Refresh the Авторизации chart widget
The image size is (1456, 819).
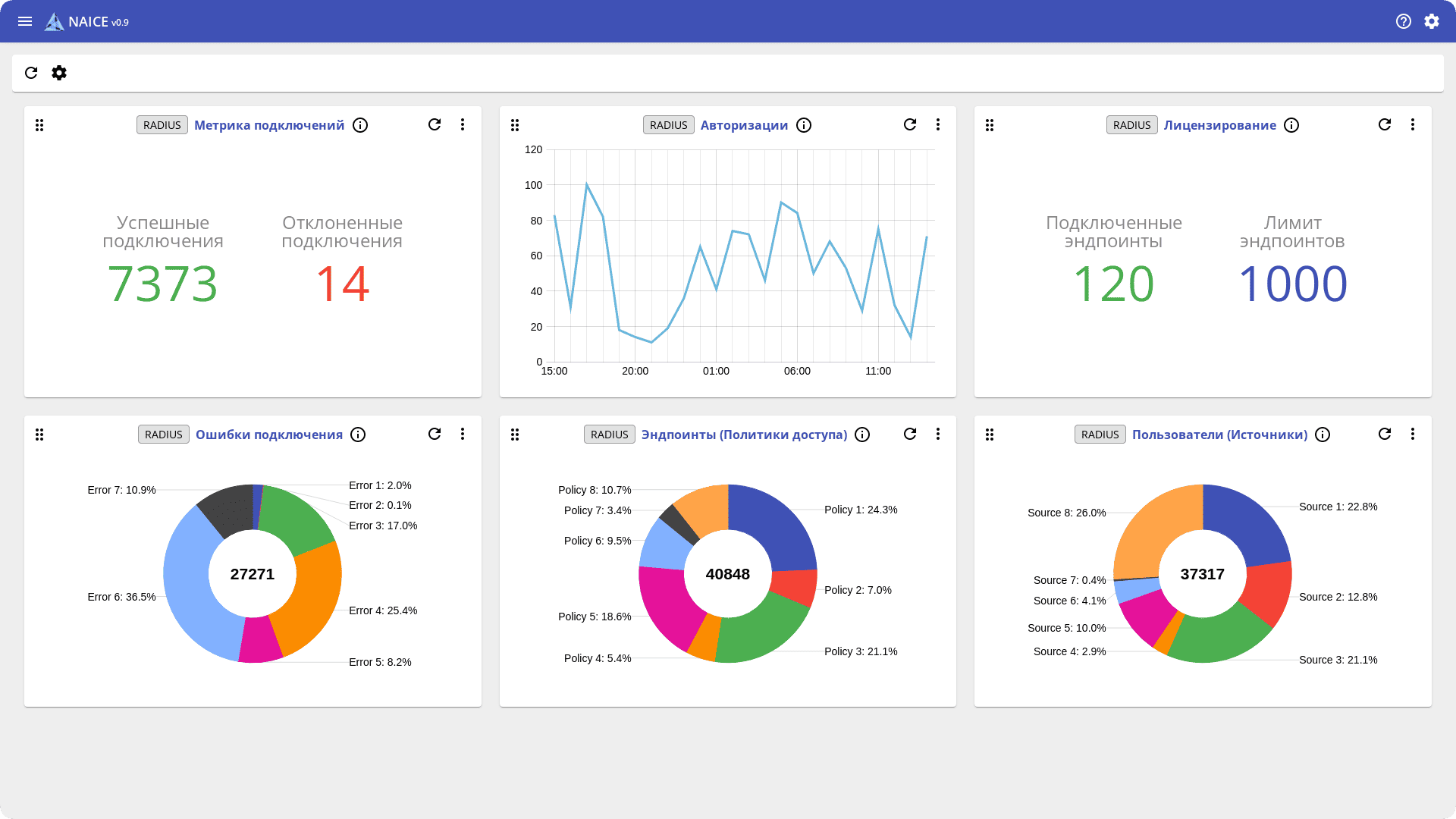pyautogui.click(x=910, y=124)
